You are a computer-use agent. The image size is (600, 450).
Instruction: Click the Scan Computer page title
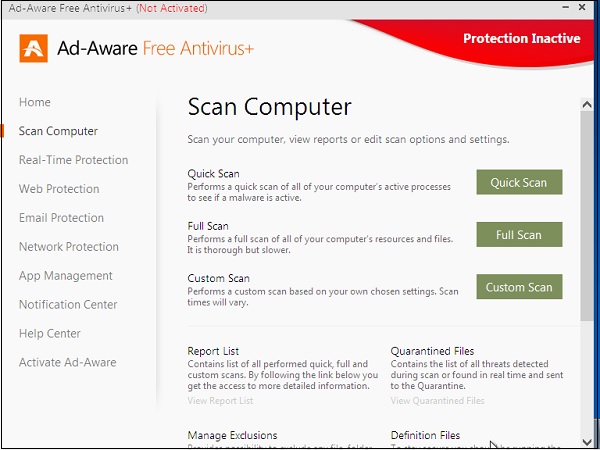coord(269,107)
